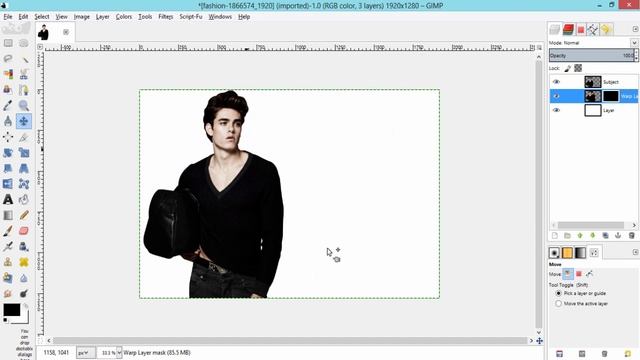Select the Select by Color tool
640x360 pixels.
(8, 74)
